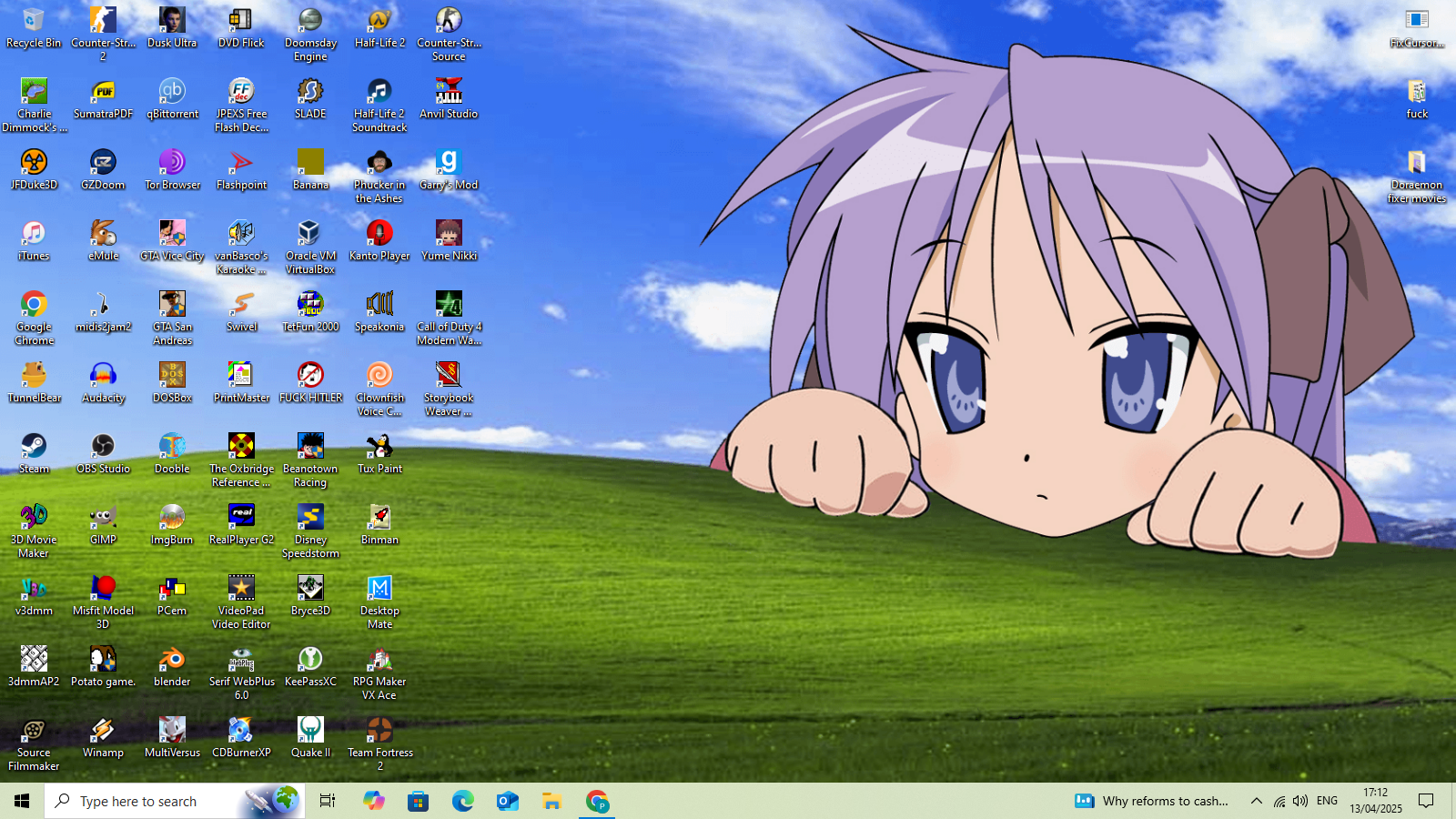1456x819 pixels.
Task: Open Task View on the taskbar
Action: point(328,801)
